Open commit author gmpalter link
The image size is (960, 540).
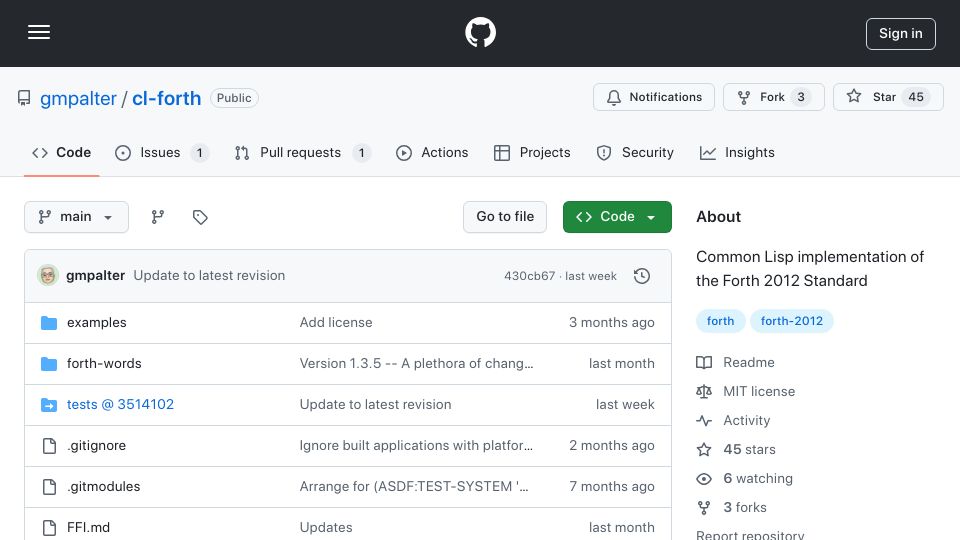96,276
